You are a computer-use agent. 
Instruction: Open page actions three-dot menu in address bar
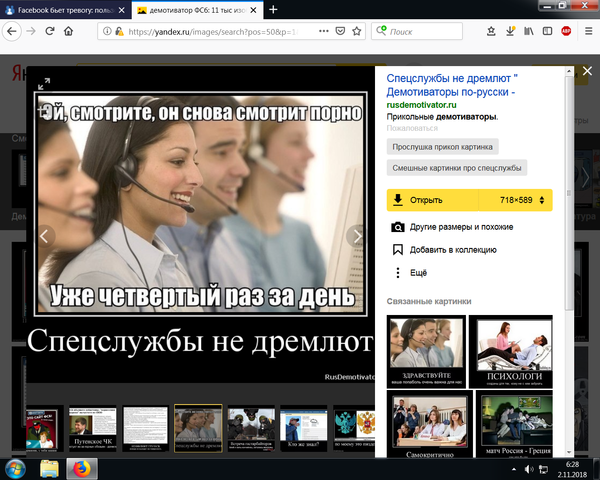coord(323,31)
